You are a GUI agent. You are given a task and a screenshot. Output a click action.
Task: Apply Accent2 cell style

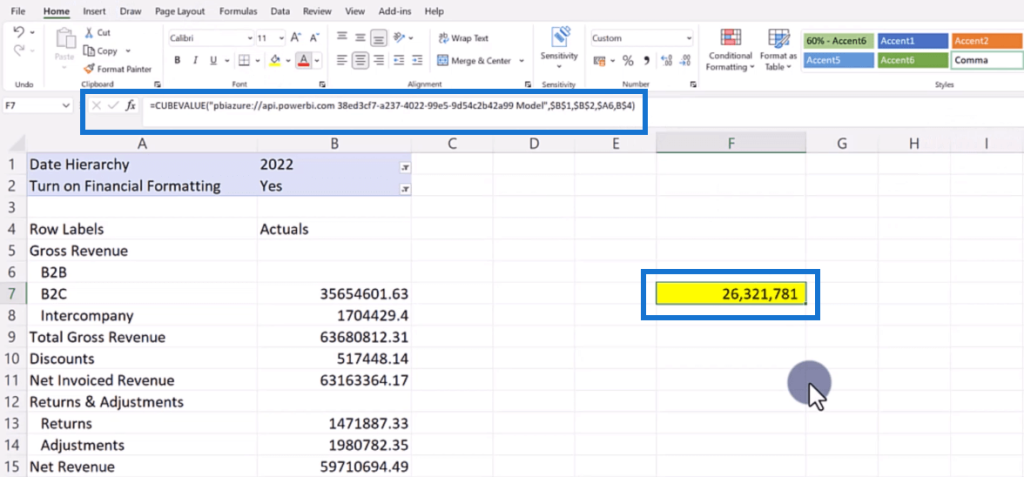pos(987,41)
